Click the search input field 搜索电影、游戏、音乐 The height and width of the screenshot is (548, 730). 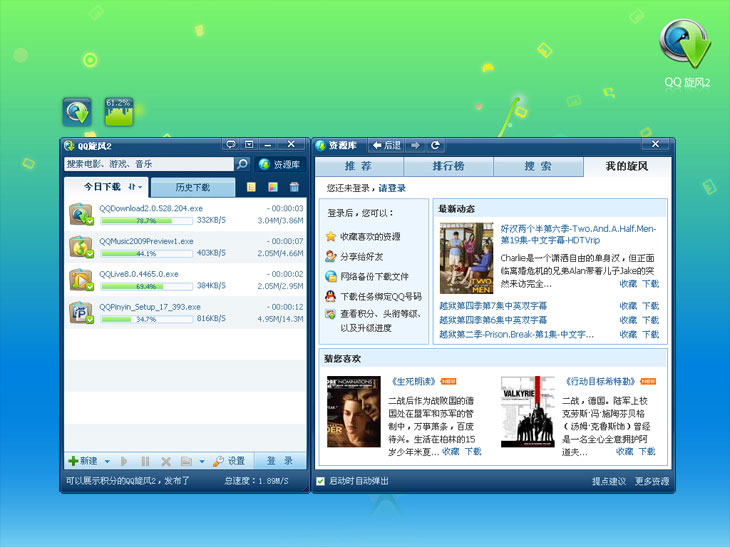[149, 164]
